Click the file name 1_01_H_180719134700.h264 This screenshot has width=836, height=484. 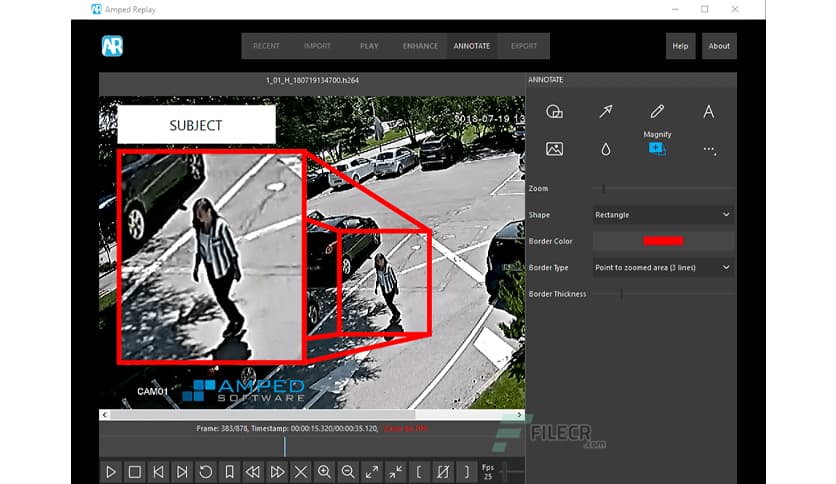312,80
